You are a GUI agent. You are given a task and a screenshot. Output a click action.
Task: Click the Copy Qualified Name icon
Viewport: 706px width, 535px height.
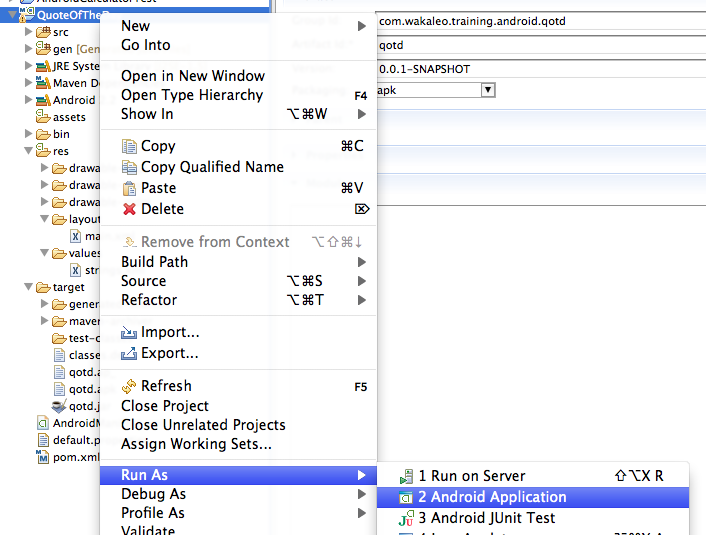click(129, 167)
